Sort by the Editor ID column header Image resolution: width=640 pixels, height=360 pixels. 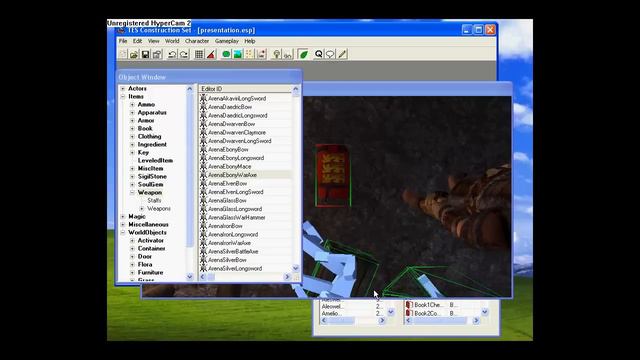click(x=245, y=89)
